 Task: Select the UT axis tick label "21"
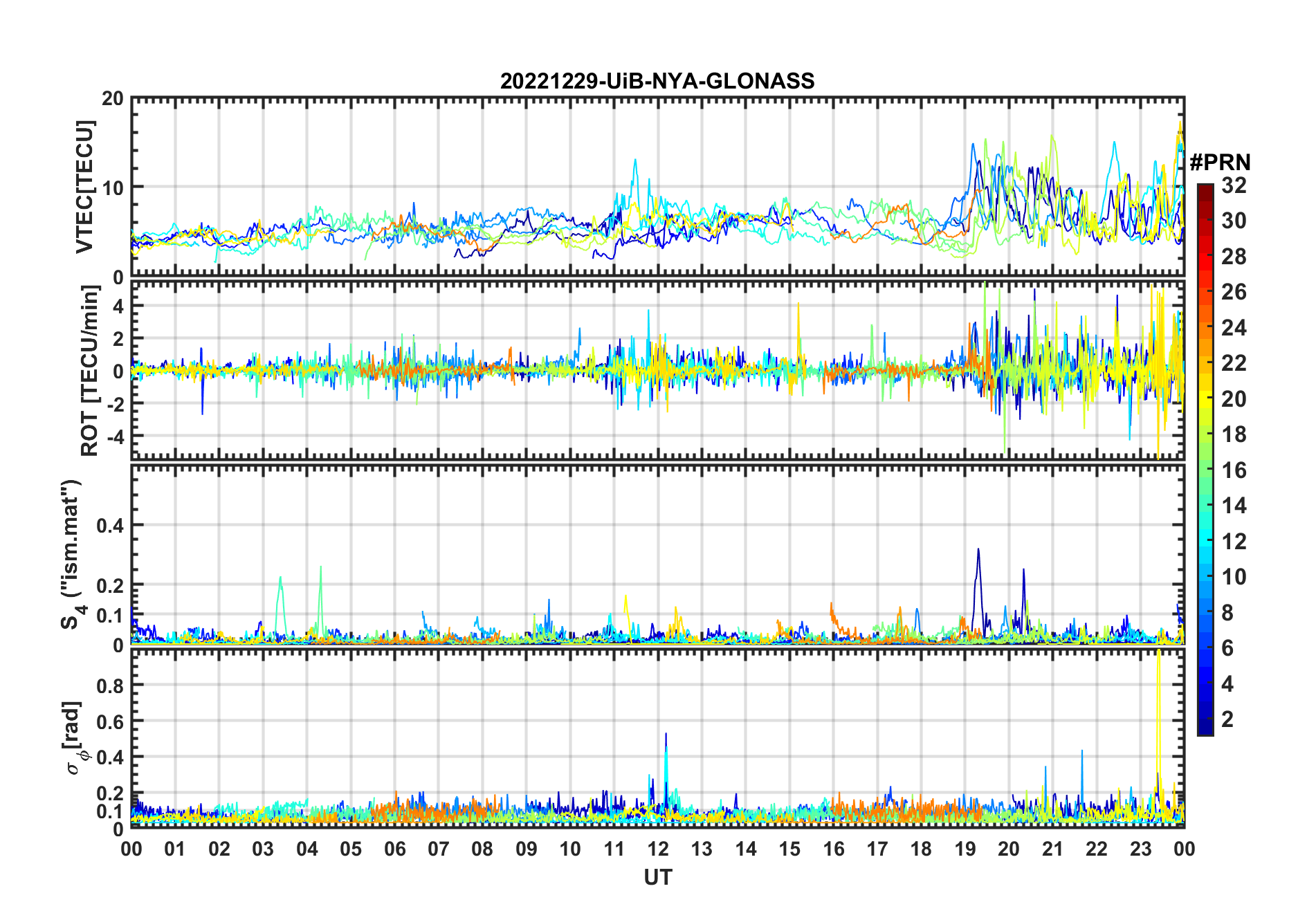[x=1052, y=849]
